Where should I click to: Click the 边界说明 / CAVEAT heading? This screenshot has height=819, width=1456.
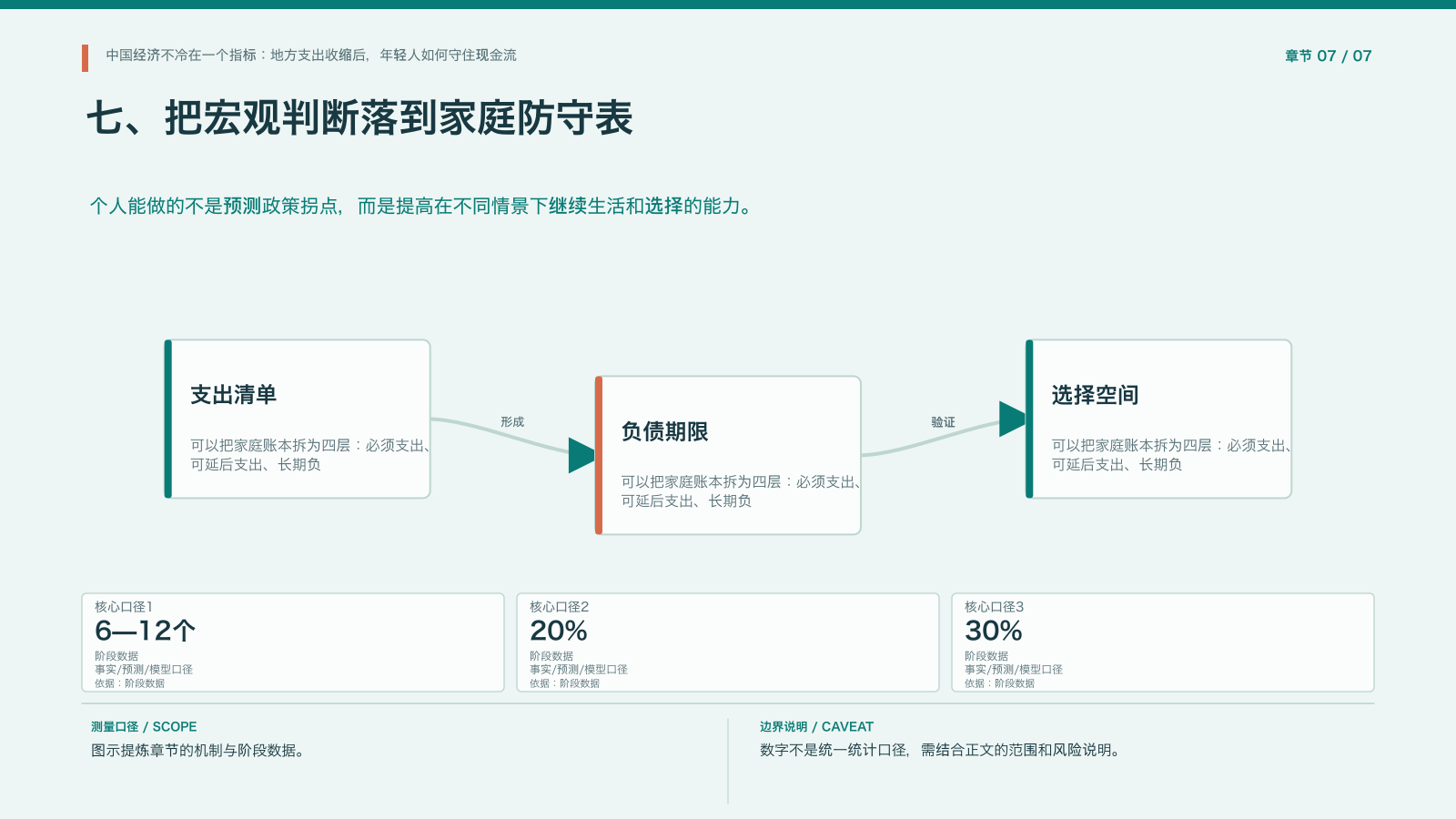click(816, 726)
